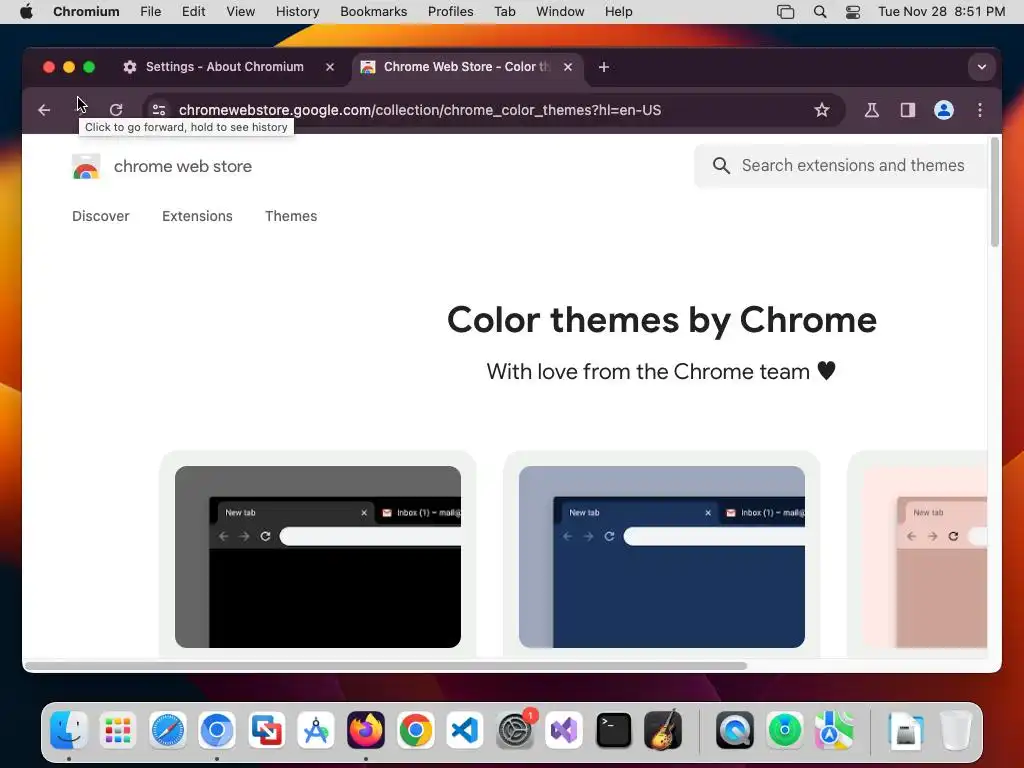Open the Window menu
The height and width of the screenshot is (768, 1024).
click(560, 12)
